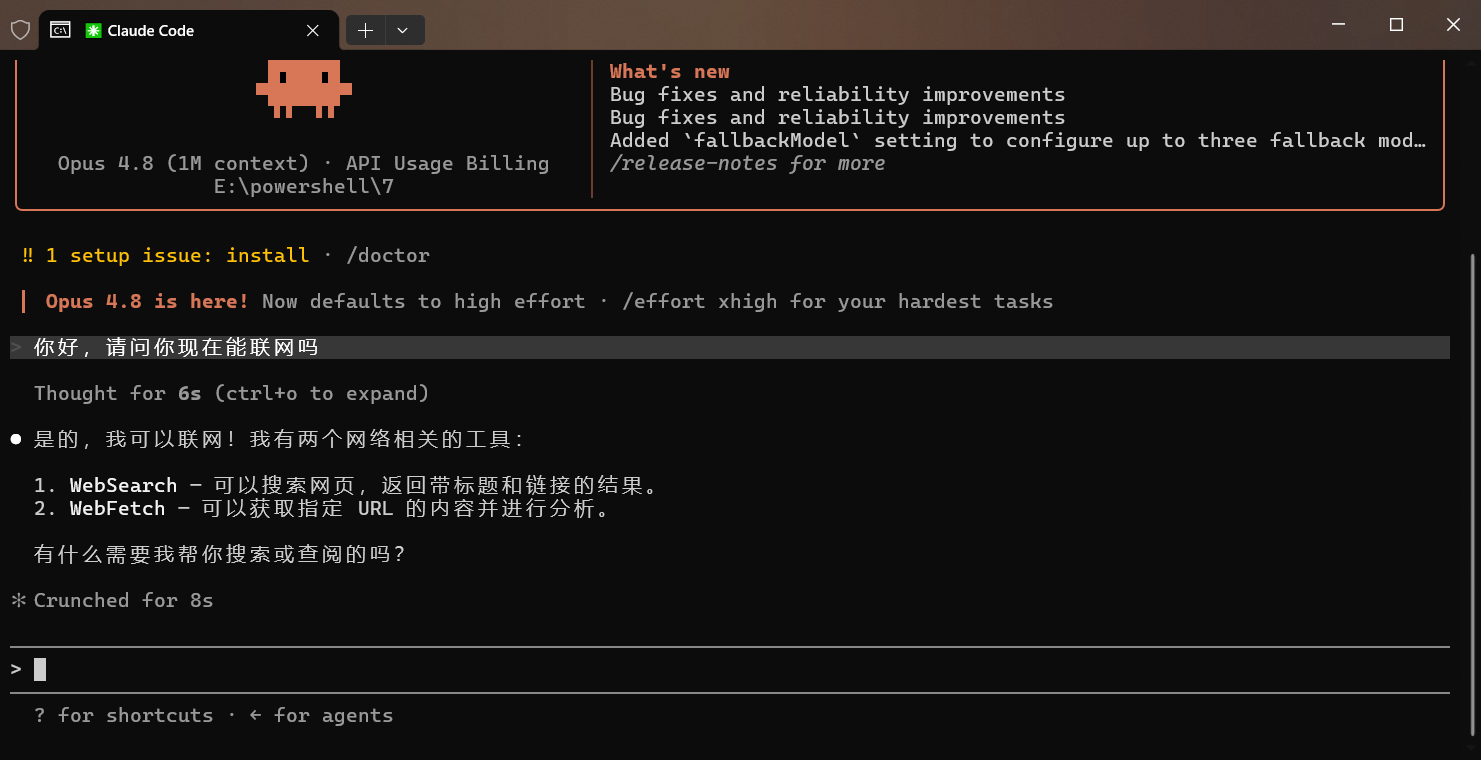Viewport: 1481px width, 760px height.
Task: Expand the "Thought for 6s" line
Action: coord(231,393)
